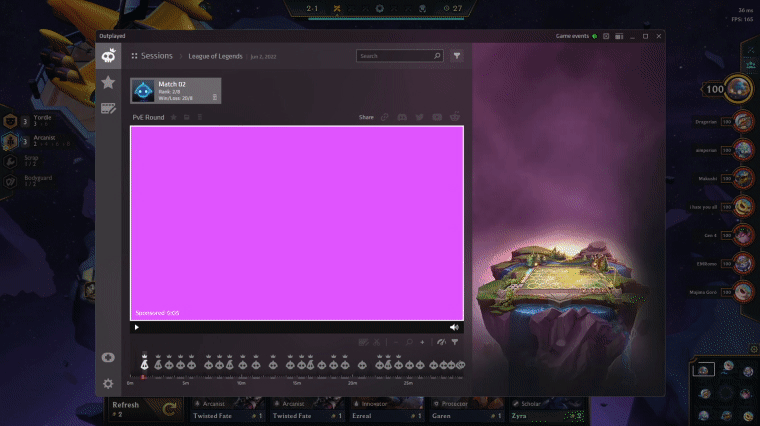Click timeline magnifier zoom icon

click(409, 342)
